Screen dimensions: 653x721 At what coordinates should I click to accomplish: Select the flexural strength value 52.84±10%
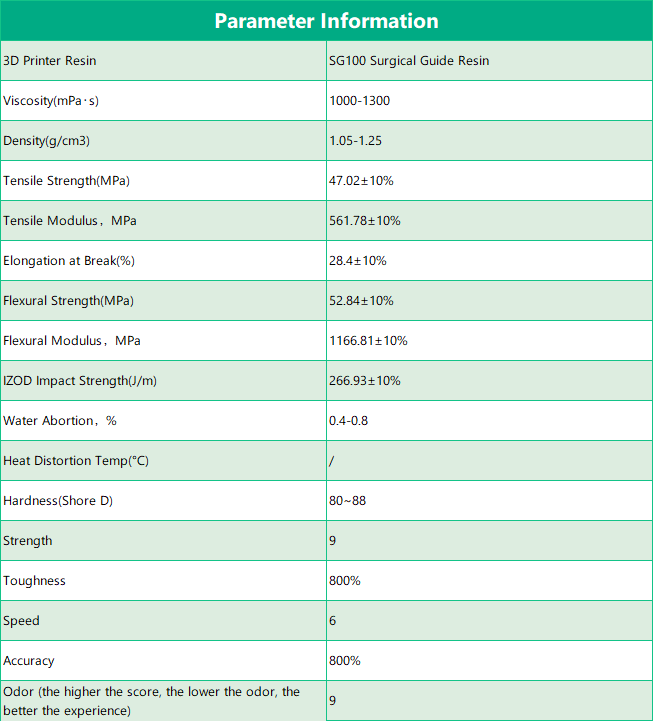361,301
